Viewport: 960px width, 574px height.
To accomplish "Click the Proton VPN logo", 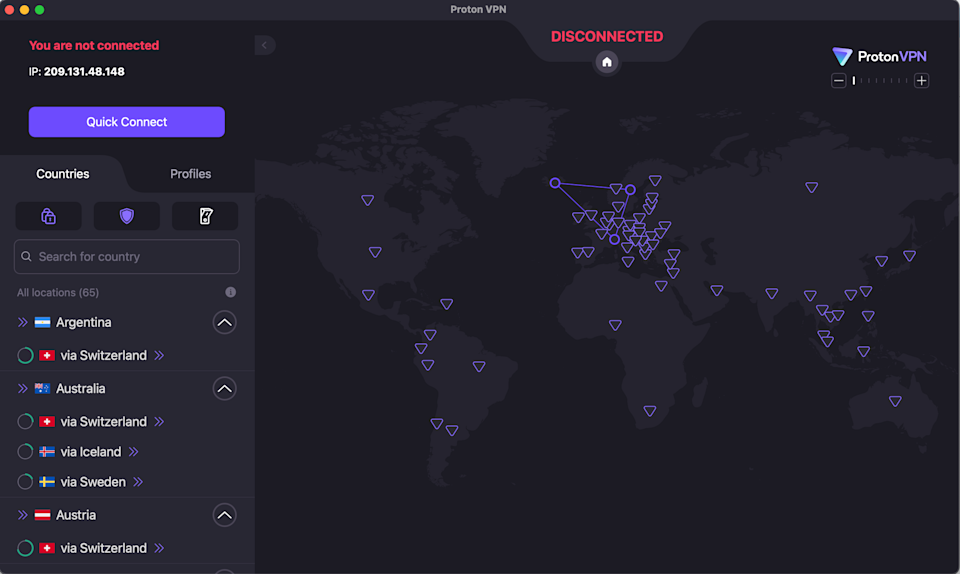I will (x=880, y=57).
